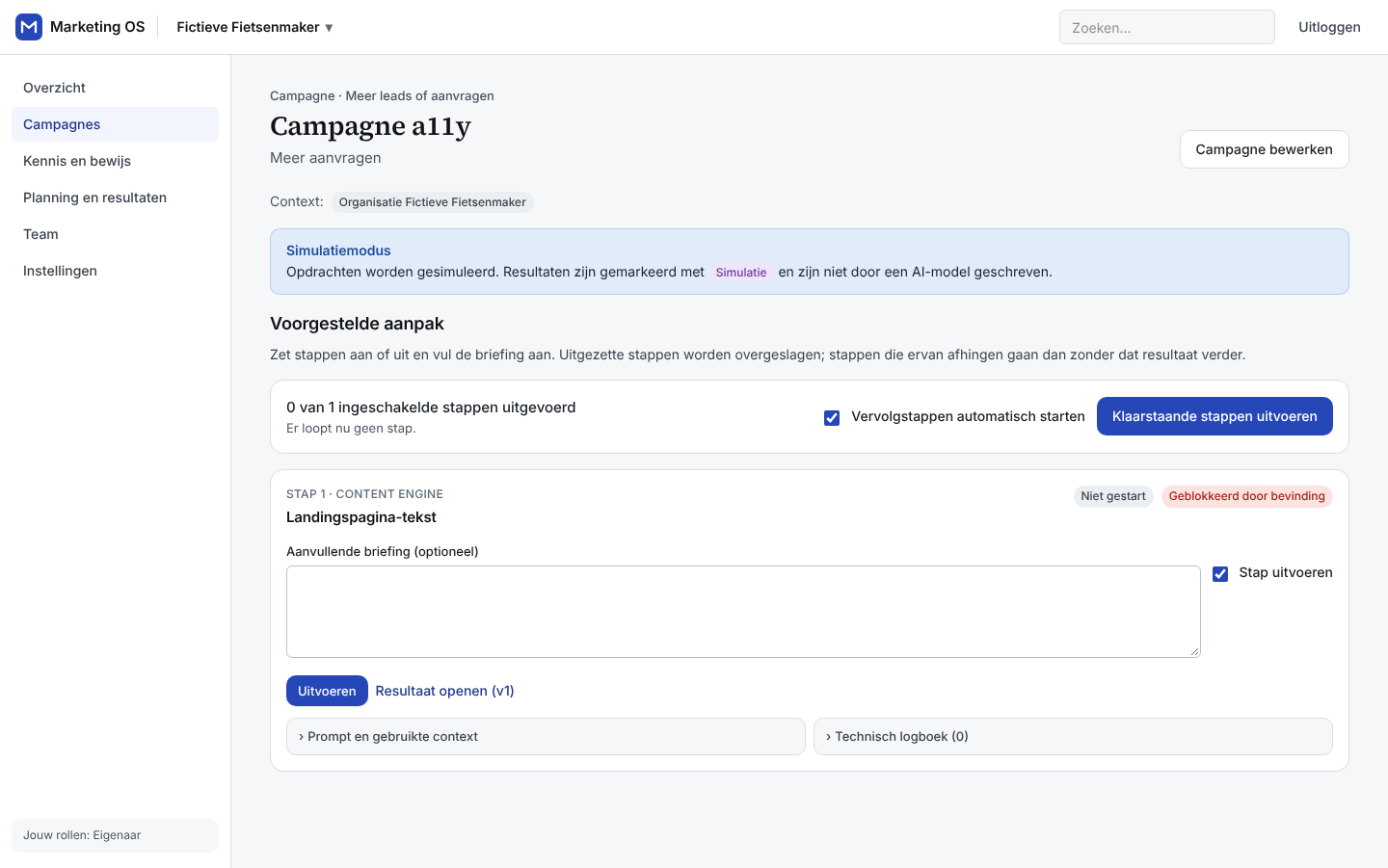
Task: Click the STAP 1 · CONTENT ENGINE label
Action: pyautogui.click(x=364, y=494)
